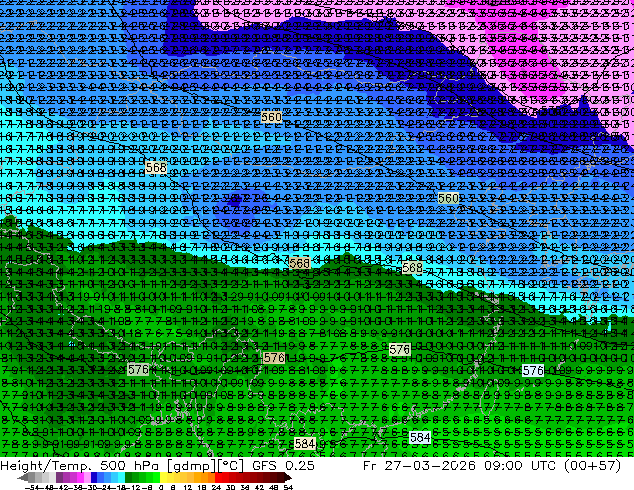The image size is (634, 490).
Task: Click the '24' legend scale value
Action: tap(216, 487)
